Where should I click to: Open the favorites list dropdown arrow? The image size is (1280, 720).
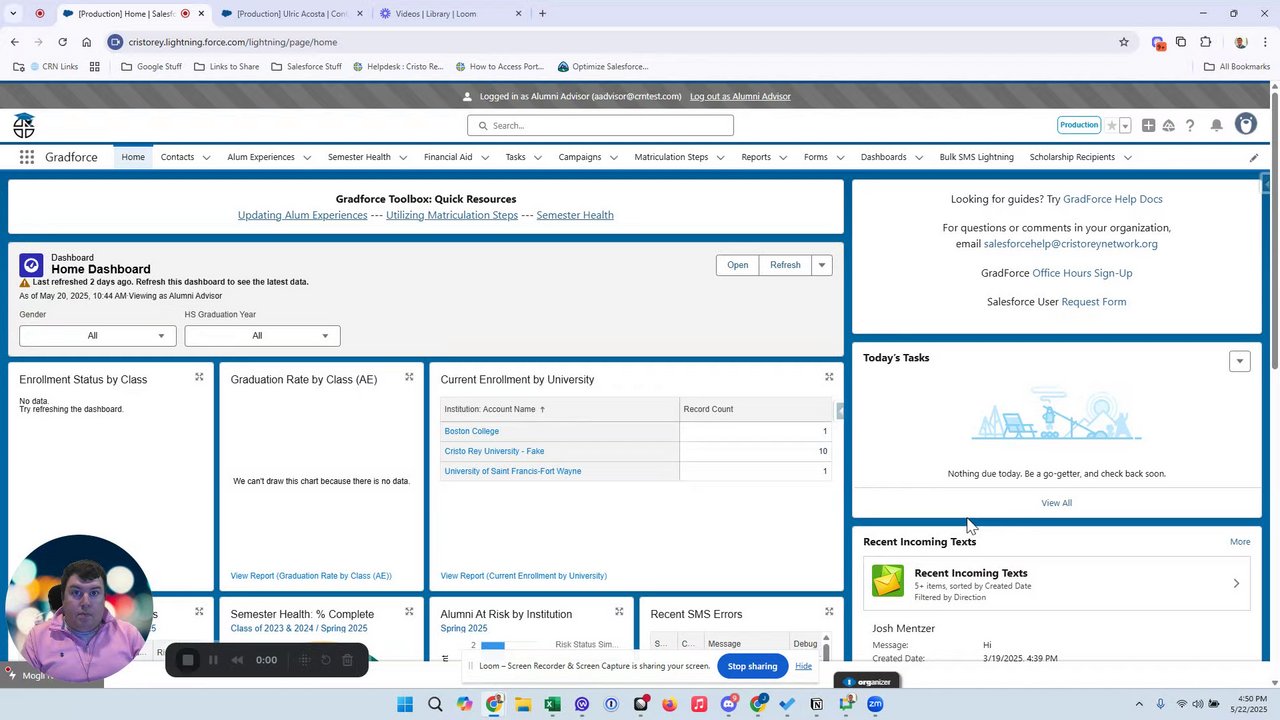(x=1125, y=125)
